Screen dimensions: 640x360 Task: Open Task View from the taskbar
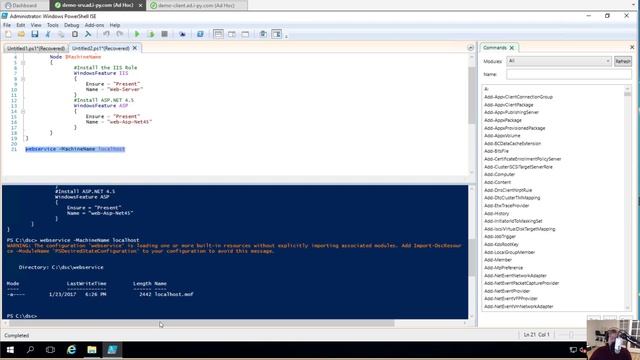pyautogui.click(x=50, y=350)
